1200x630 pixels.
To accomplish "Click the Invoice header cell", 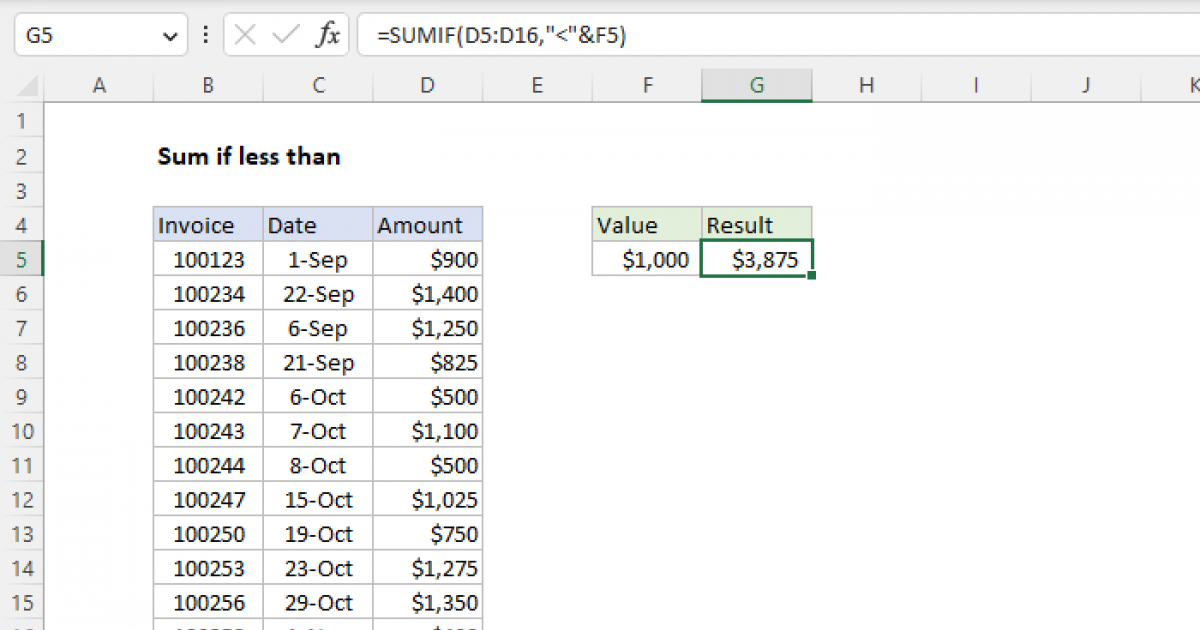I will [208, 225].
